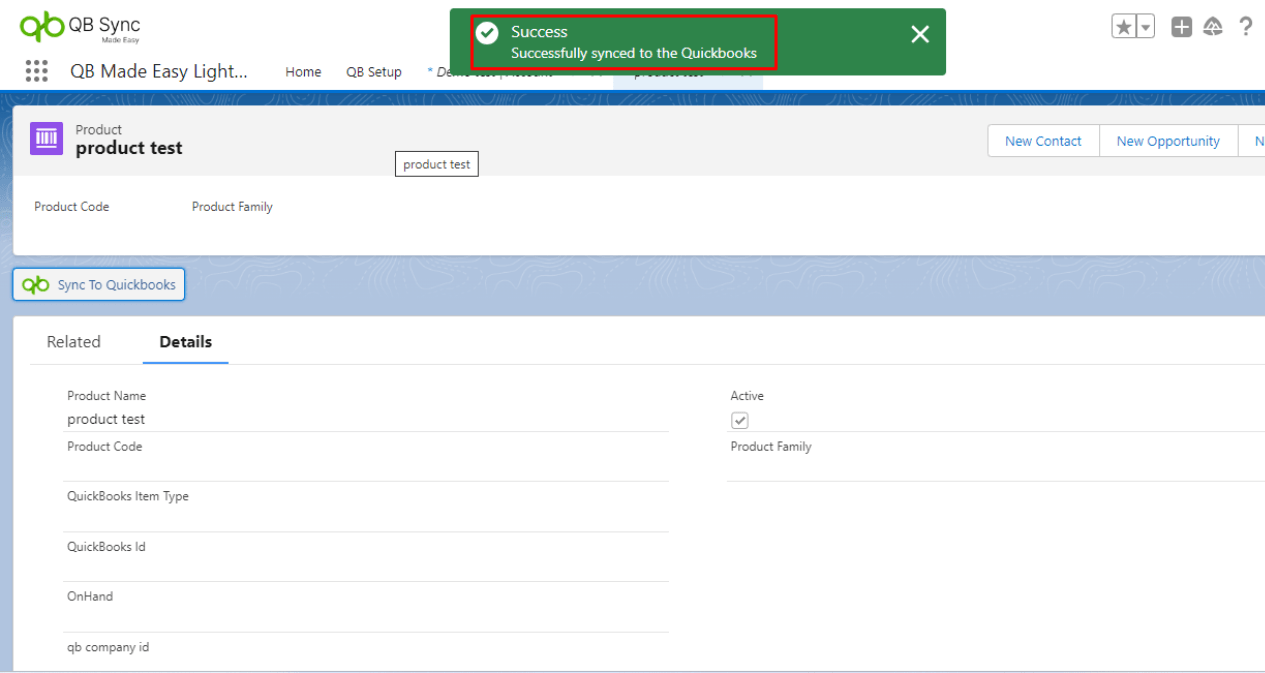Open the global actions plus icon
This screenshot has width=1265, height=673.
1182,27
